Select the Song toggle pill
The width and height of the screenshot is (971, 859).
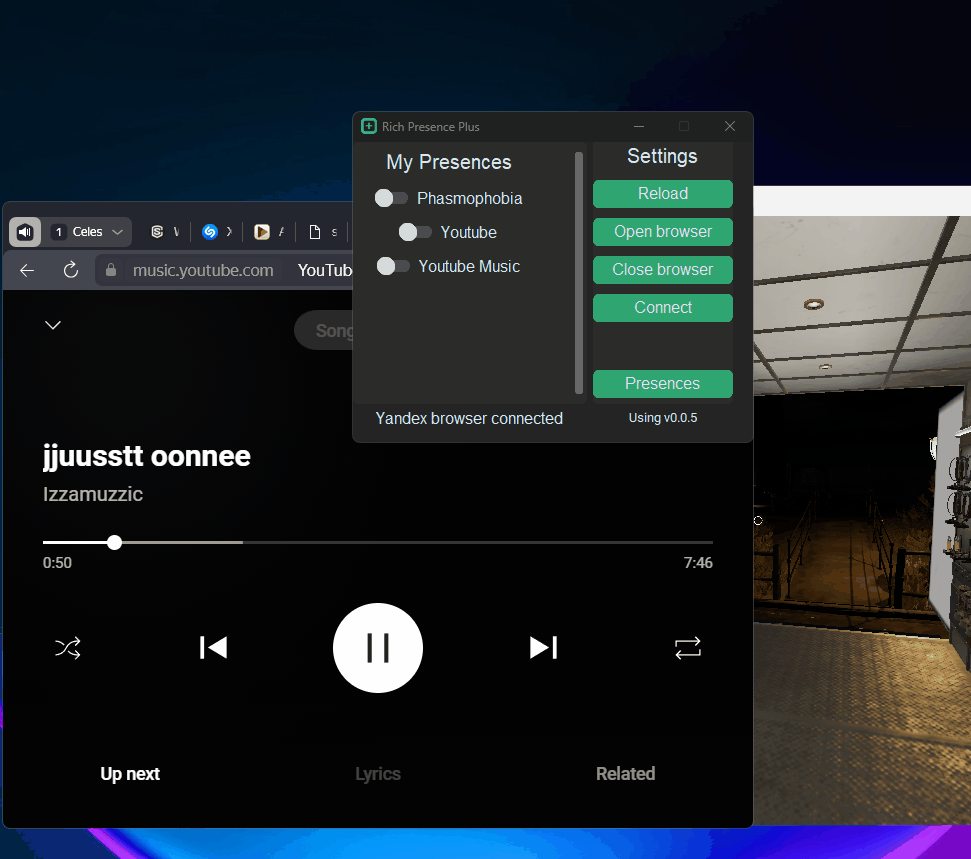[x=324, y=331]
